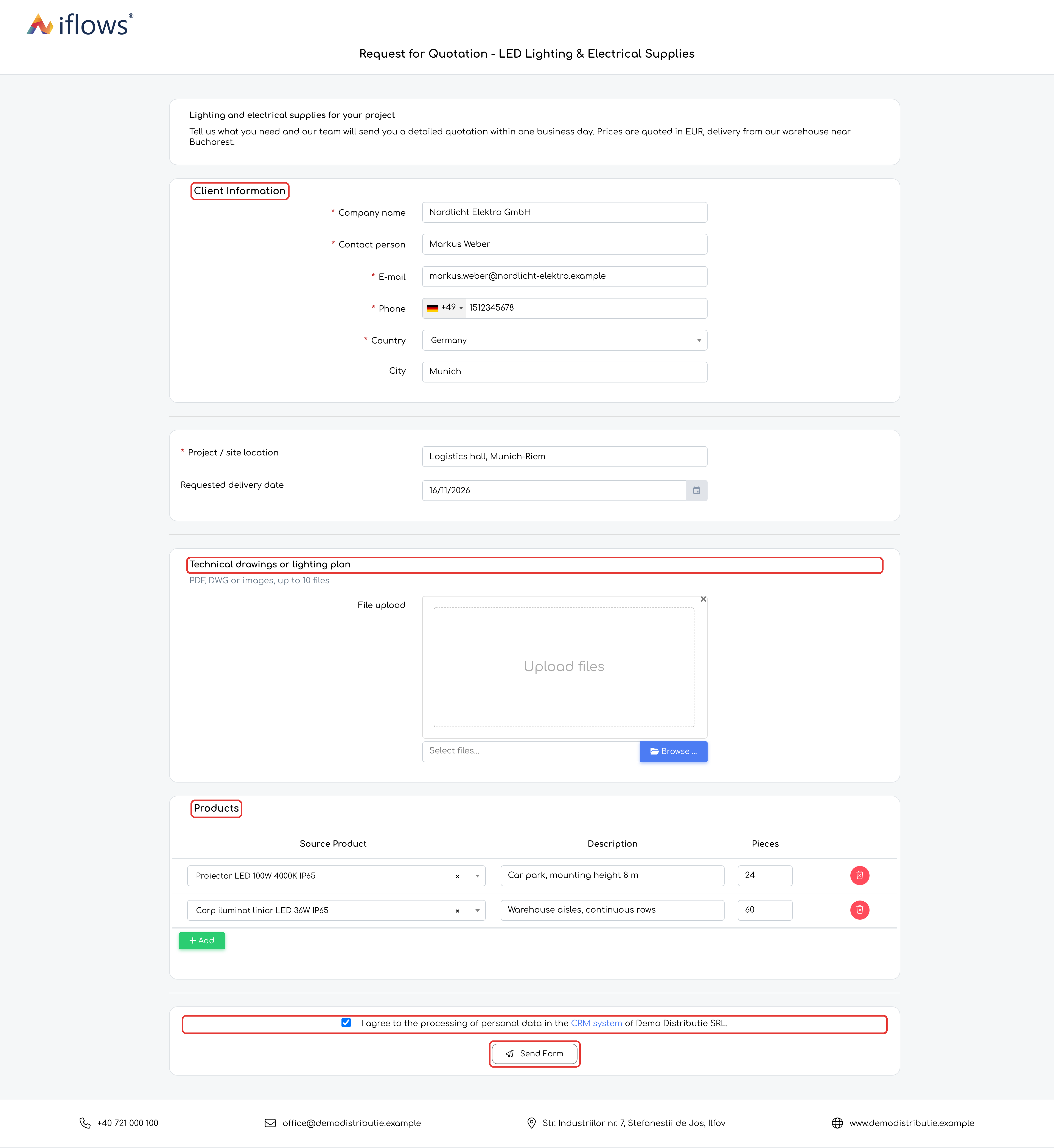Click the Company name input field
This screenshot has width=1054, height=1148.
(565, 212)
